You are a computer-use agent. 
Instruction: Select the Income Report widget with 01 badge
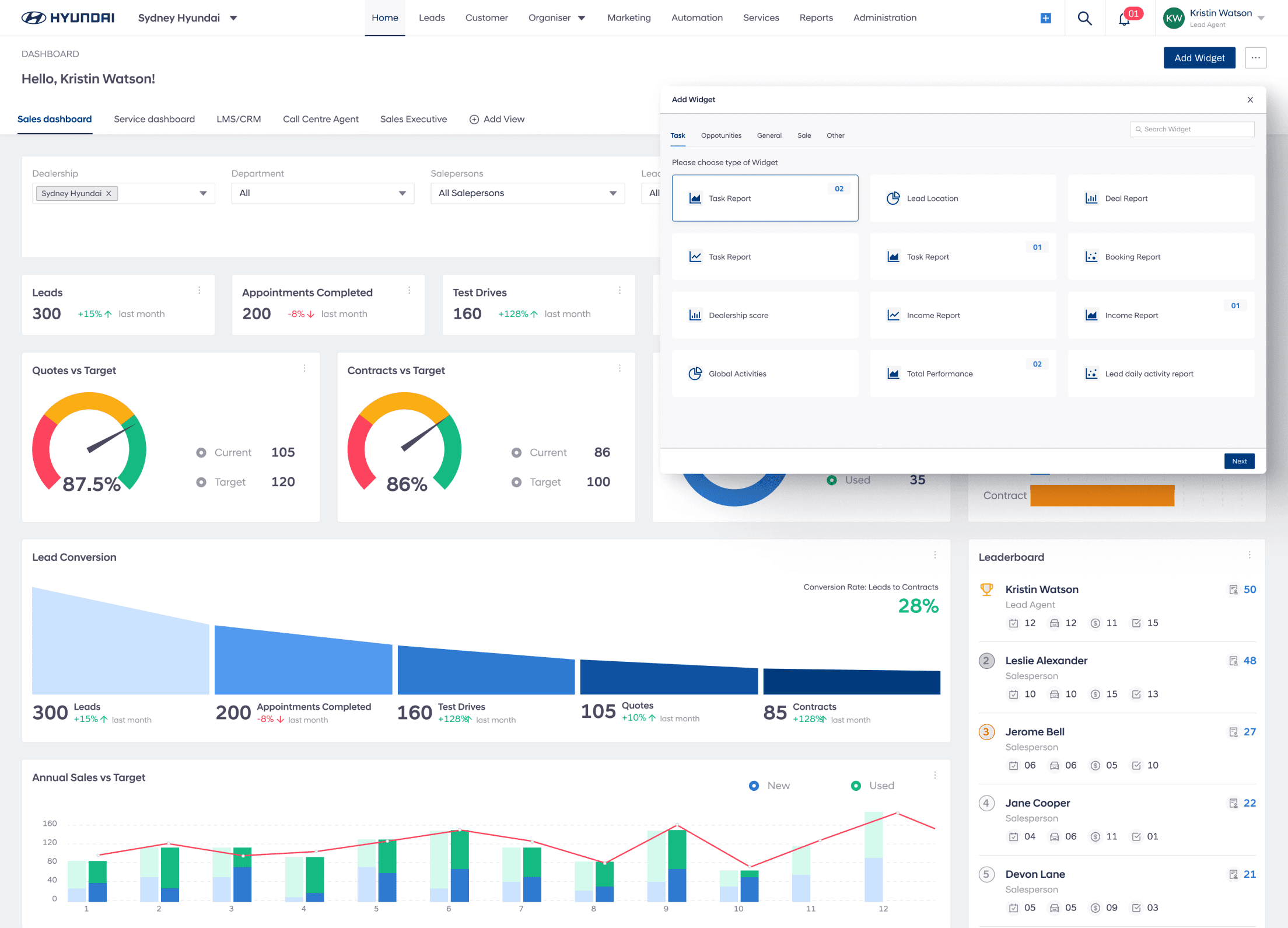pos(1161,315)
